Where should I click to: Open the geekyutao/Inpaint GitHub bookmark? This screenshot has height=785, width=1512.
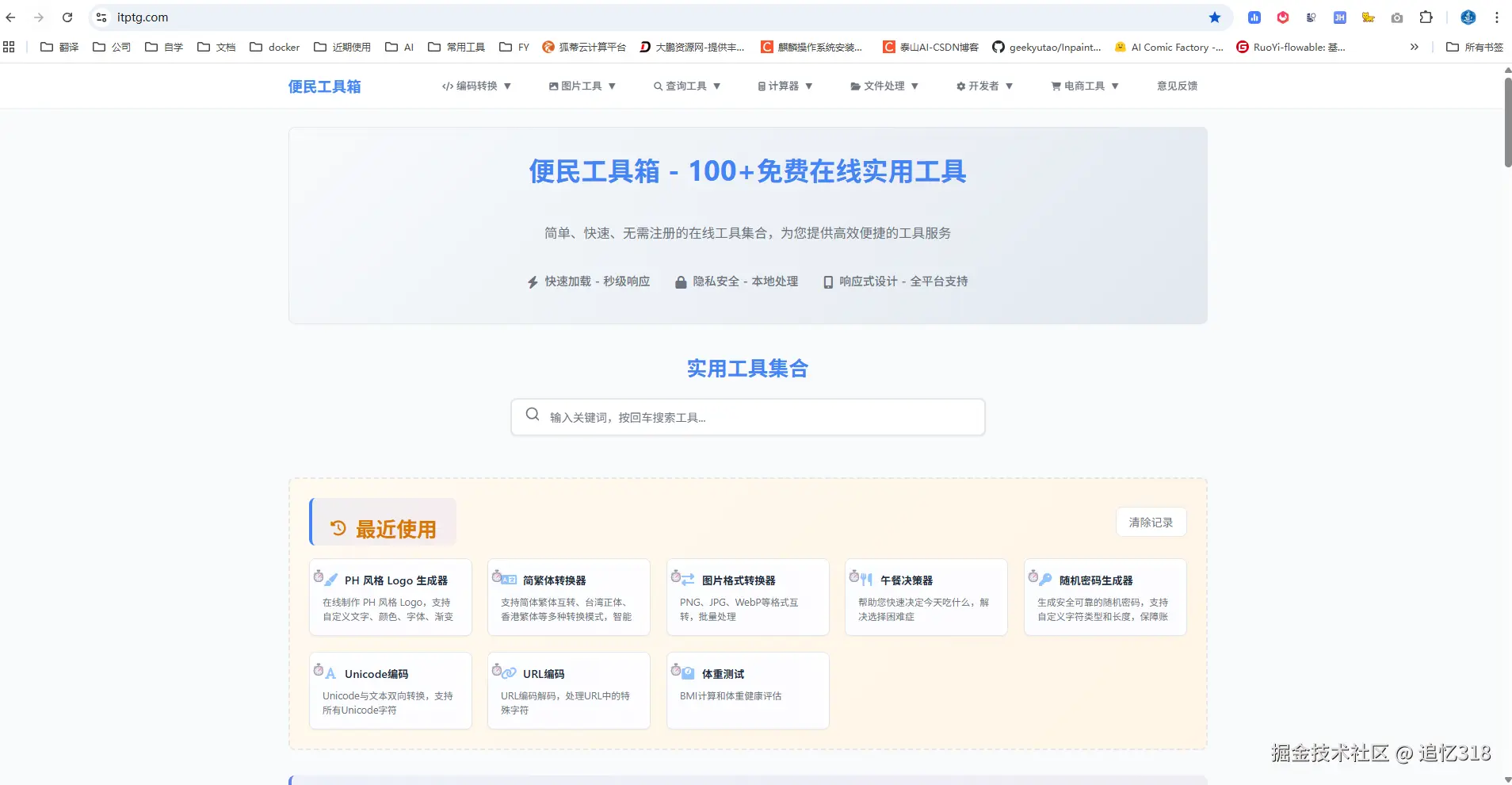tap(1047, 47)
